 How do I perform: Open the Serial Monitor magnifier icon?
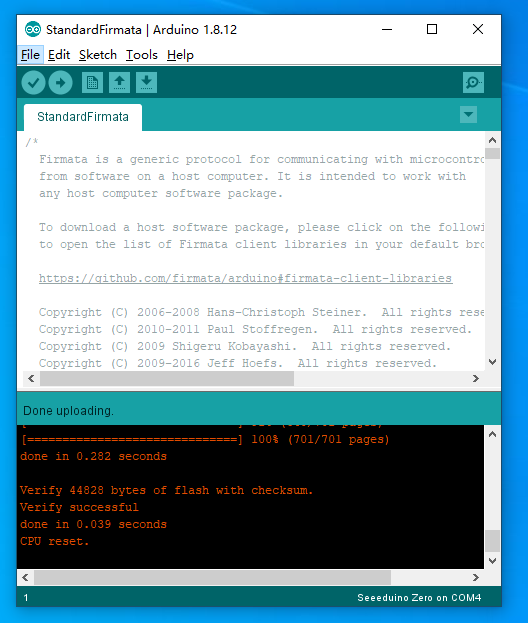473,83
